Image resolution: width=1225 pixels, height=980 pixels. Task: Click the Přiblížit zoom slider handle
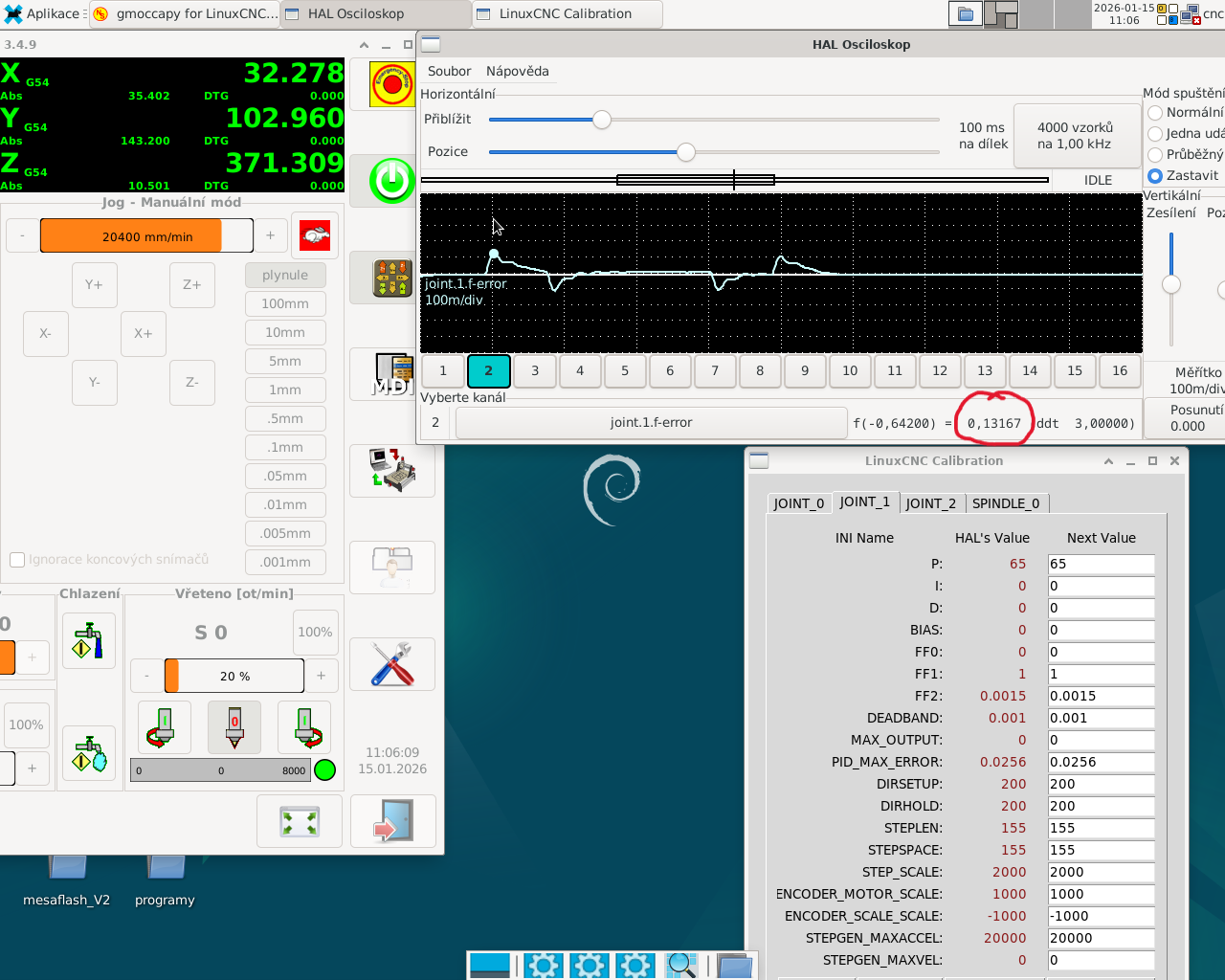click(601, 120)
